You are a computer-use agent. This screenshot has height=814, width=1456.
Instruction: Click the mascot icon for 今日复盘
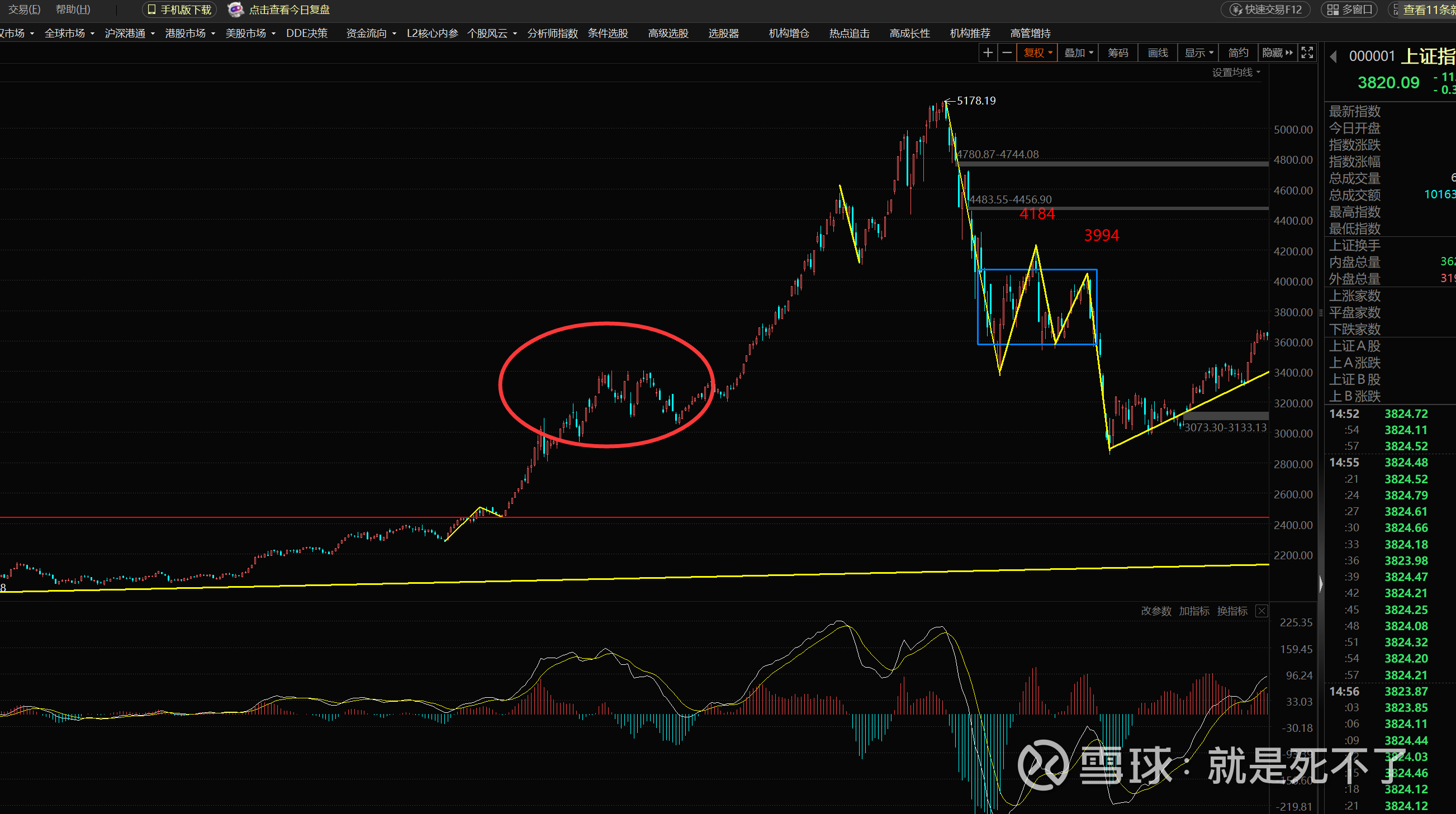click(x=235, y=9)
